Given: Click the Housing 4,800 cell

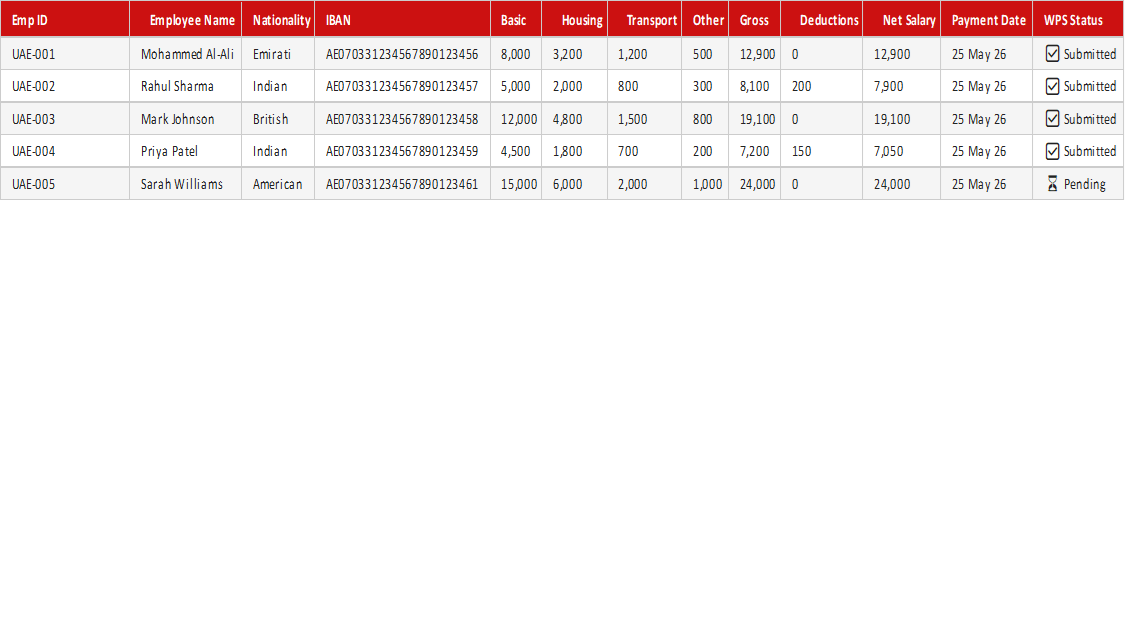Looking at the screenshot, I should coord(575,118).
